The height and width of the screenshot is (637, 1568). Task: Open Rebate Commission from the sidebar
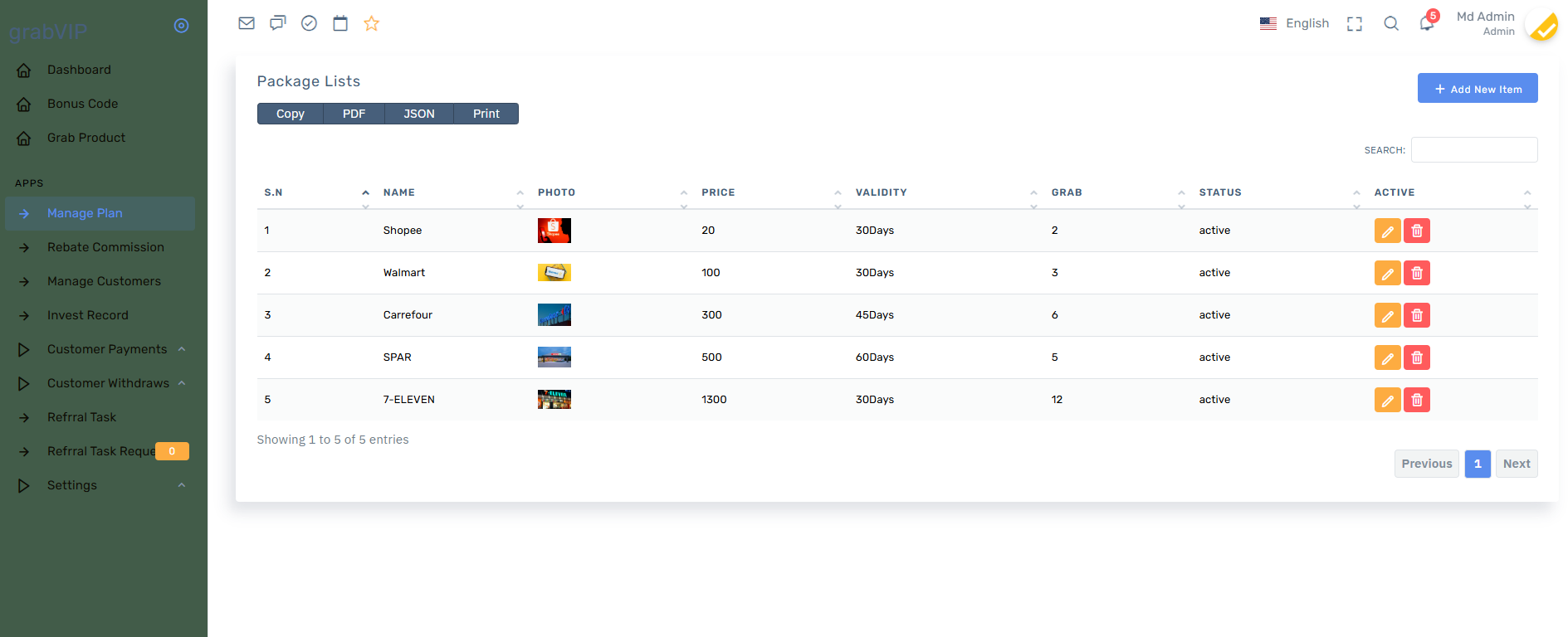pyautogui.click(x=105, y=247)
